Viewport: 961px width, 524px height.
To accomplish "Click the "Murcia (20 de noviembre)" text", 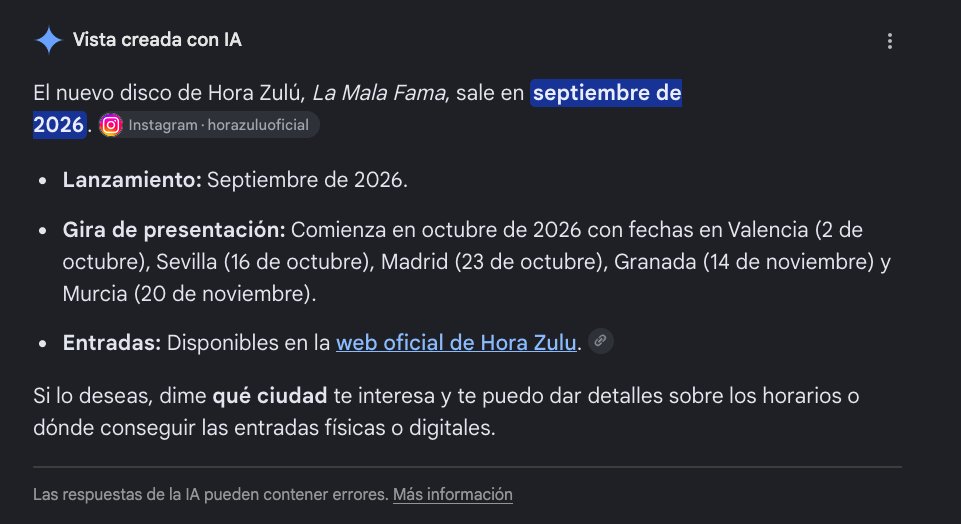I will (x=187, y=294).
